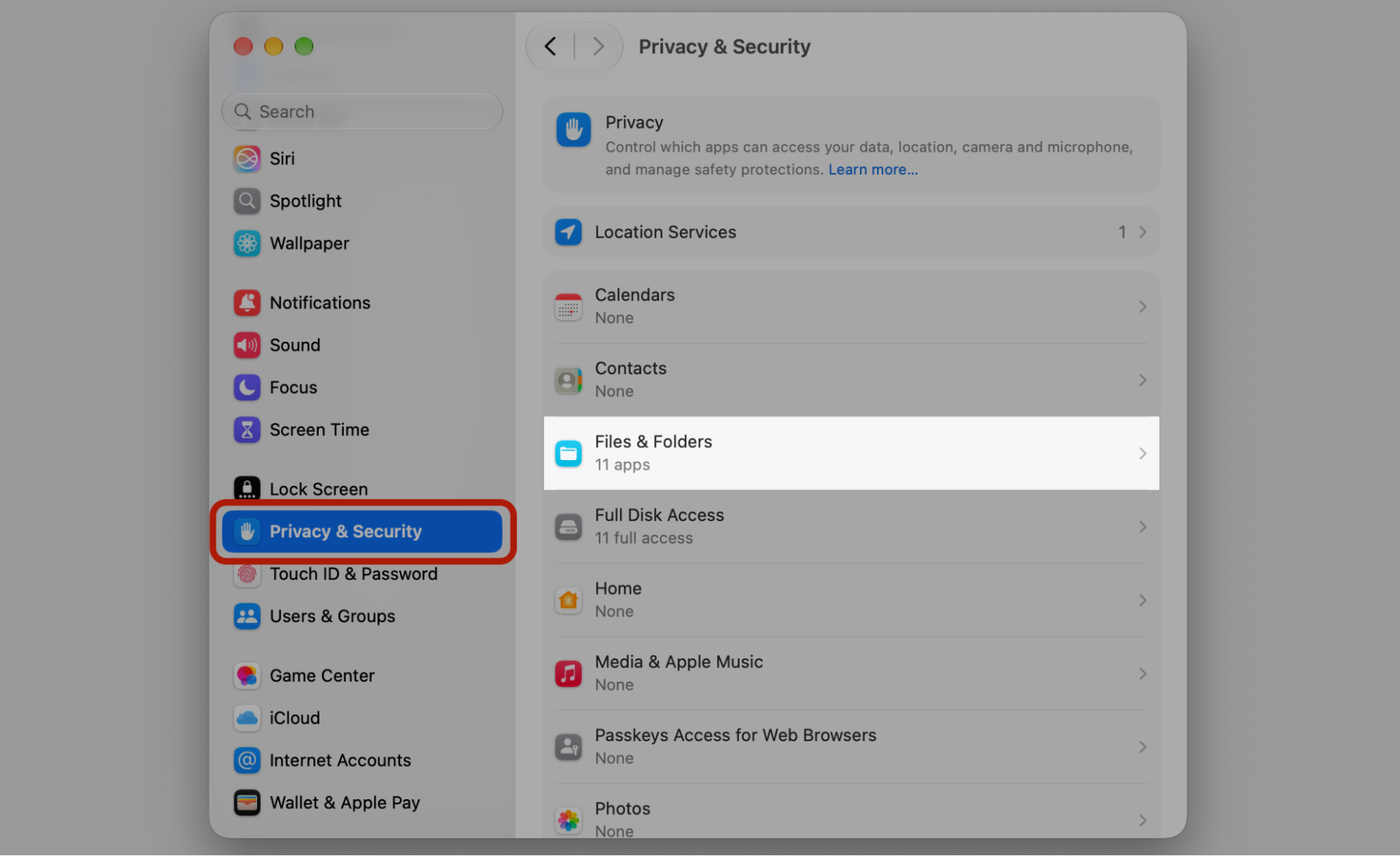Click the Spotlight magnifier icon
1400x856 pixels.
[247, 201]
